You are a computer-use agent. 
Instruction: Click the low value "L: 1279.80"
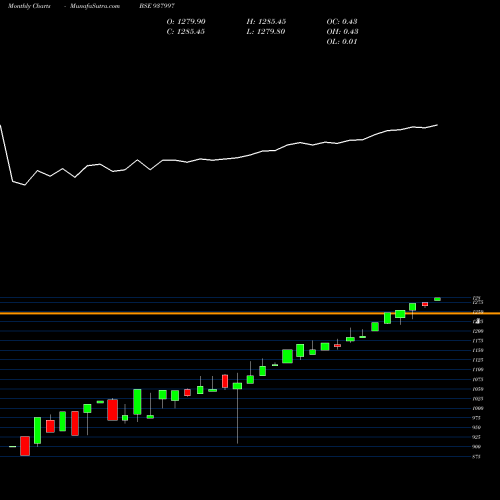[x=266, y=32]
